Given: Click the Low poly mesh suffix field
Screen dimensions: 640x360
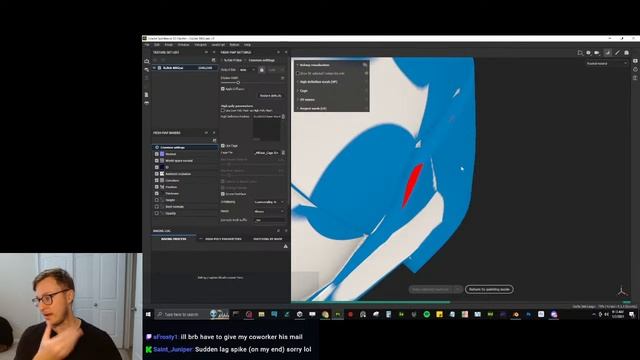Looking at the screenshot, I should [x=269, y=220].
